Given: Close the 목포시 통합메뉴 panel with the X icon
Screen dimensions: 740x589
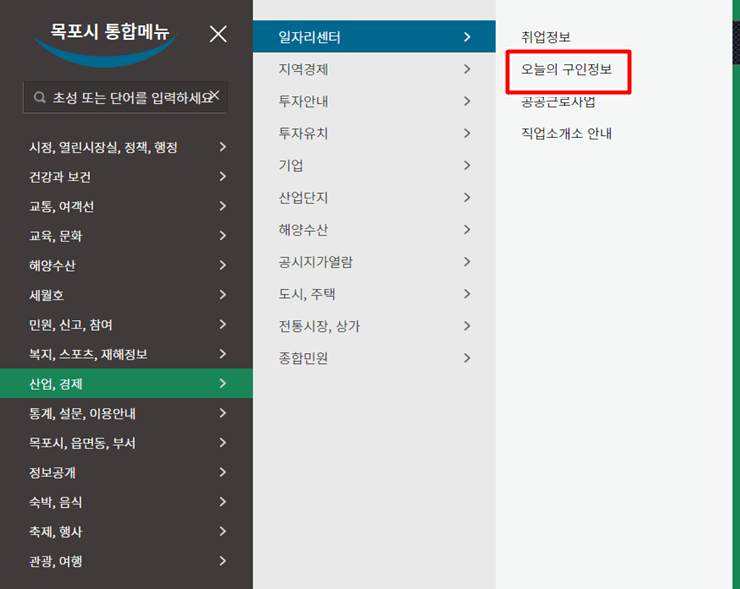Looking at the screenshot, I should pos(218,34).
